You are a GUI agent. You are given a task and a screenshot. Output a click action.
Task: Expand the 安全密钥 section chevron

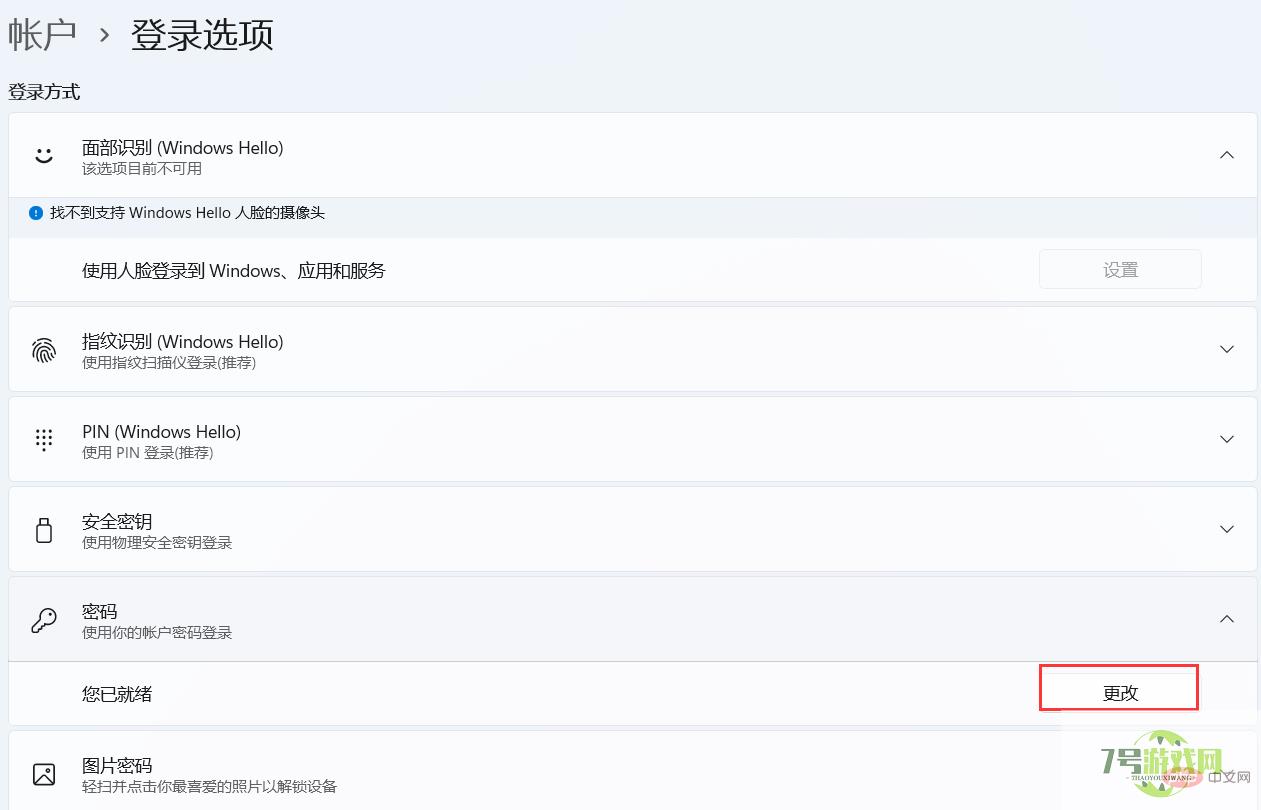[1227, 529]
